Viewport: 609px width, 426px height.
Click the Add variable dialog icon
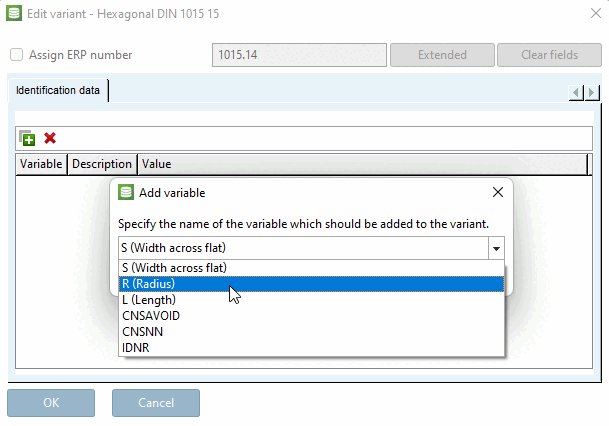(x=126, y=193)
